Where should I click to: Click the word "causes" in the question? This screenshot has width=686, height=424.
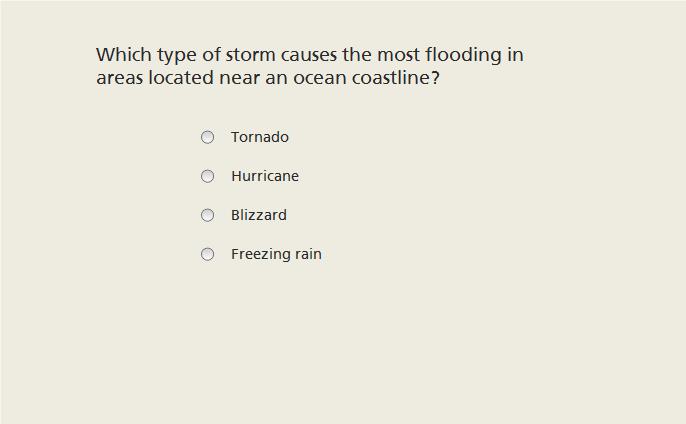309,55
